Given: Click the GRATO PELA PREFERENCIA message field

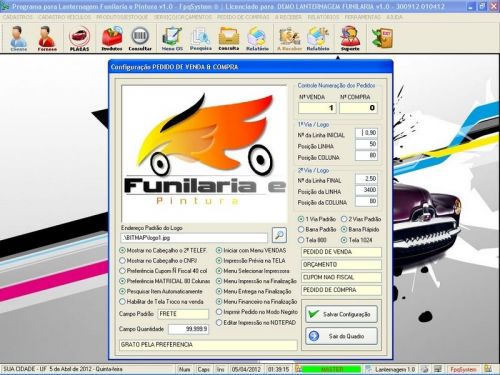Looking at the screenshot, I should pos(208,345).
